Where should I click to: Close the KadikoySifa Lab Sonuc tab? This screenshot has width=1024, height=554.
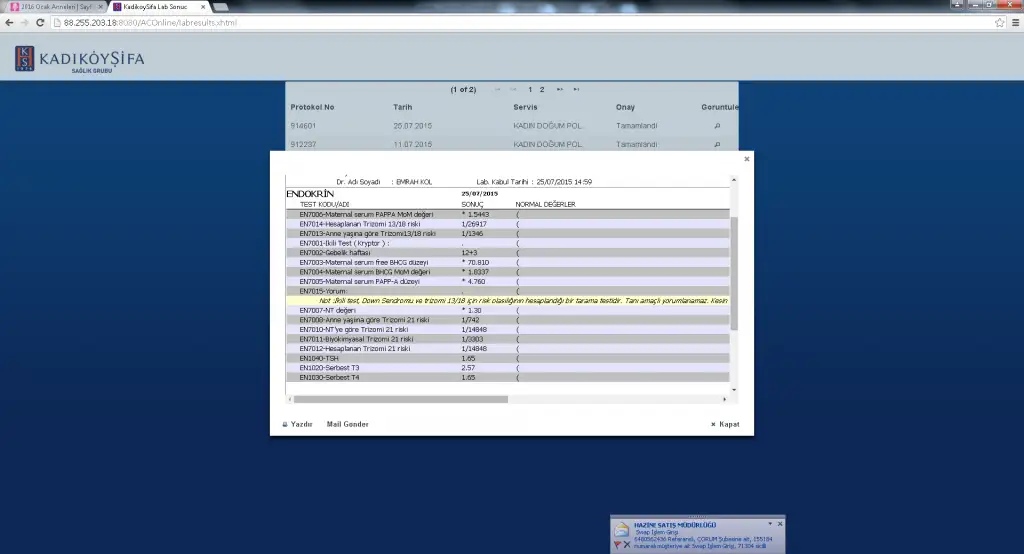pyautogui.click(x=203, y=7)
